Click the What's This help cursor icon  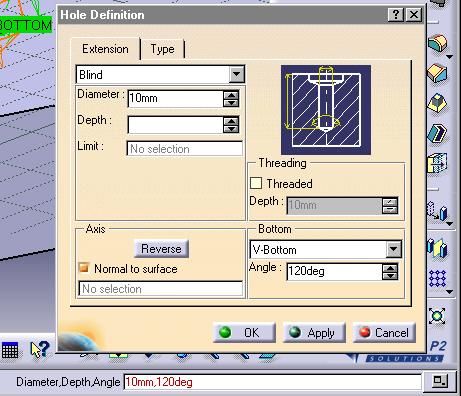[40, 349]
